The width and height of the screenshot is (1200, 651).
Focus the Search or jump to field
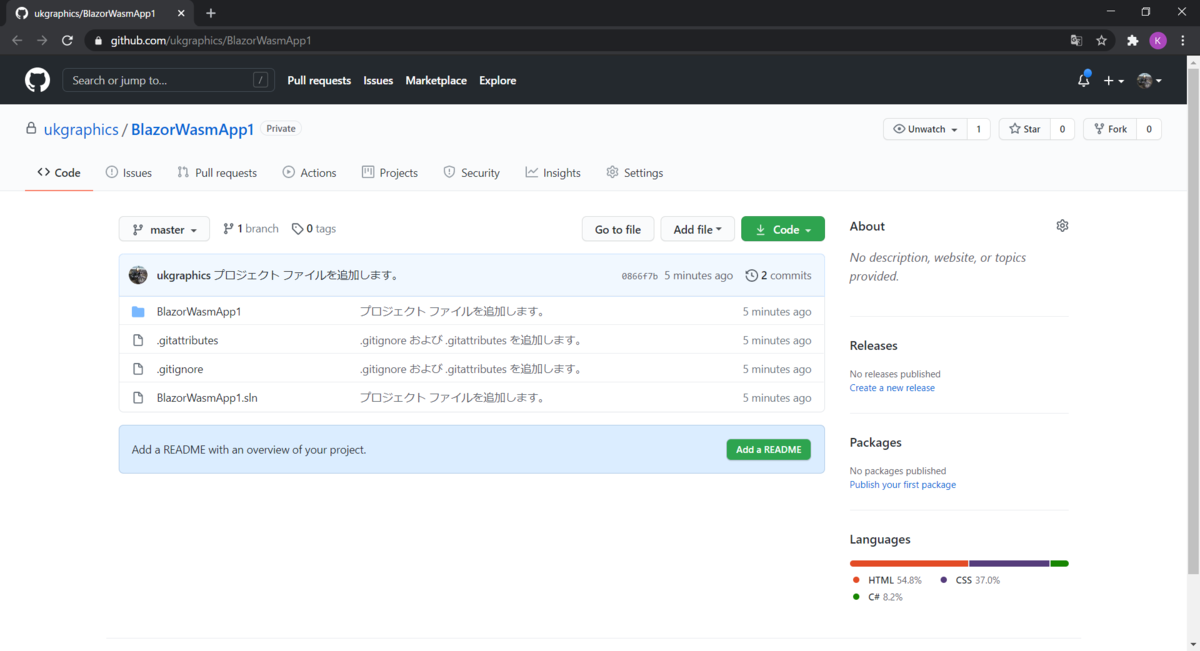(x=169, y=81)
